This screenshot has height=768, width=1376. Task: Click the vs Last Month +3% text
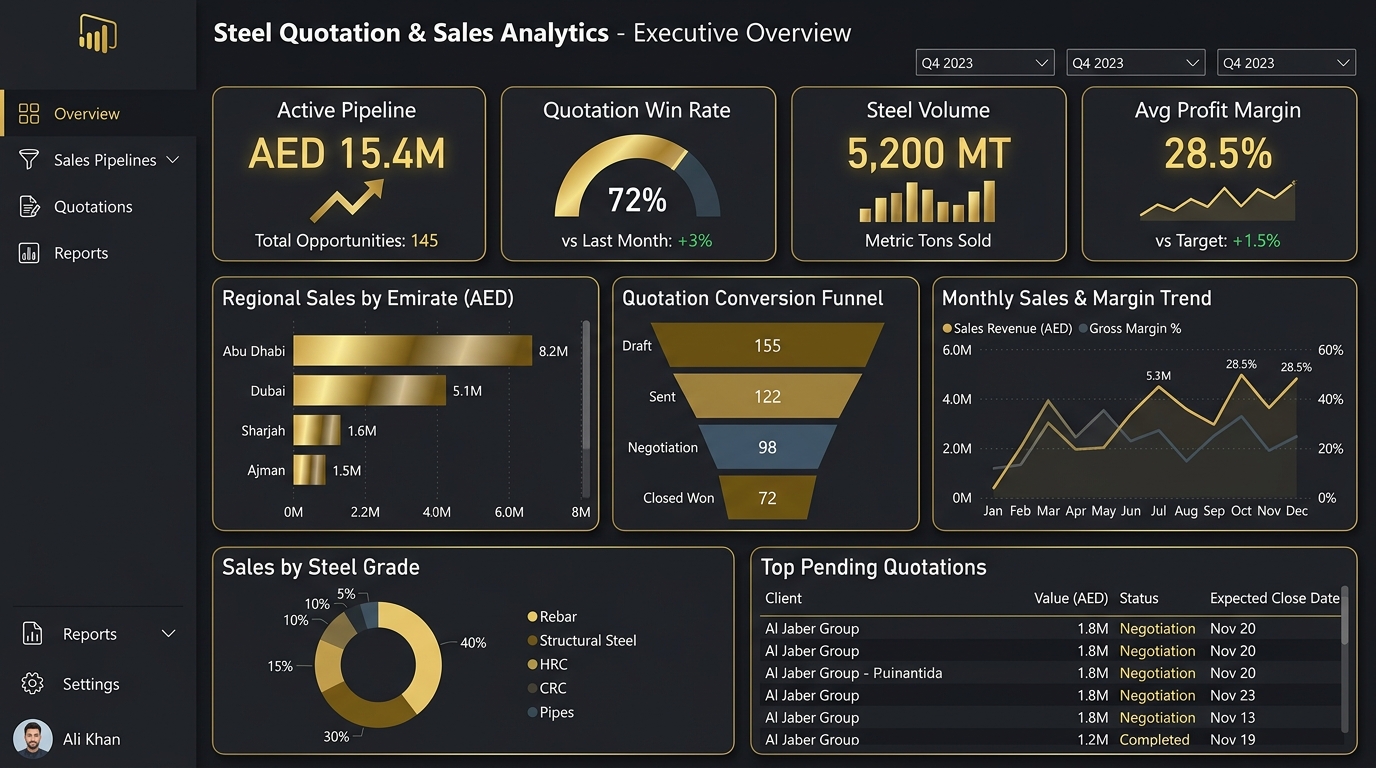[637, 240]
